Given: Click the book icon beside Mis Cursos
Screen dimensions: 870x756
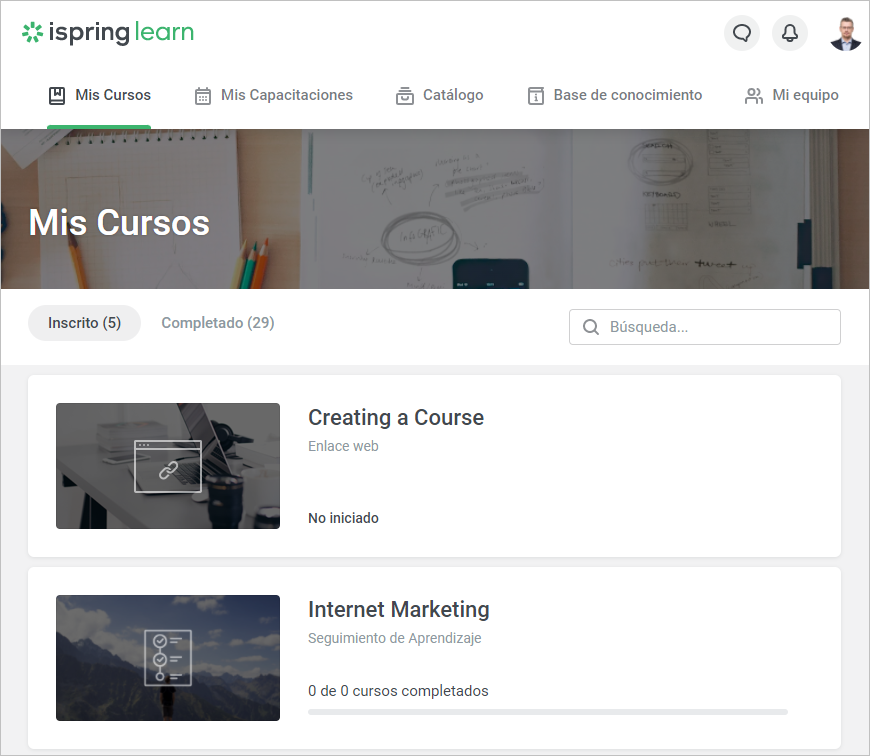Looking at the screenshot, I should tap(57, 96).
